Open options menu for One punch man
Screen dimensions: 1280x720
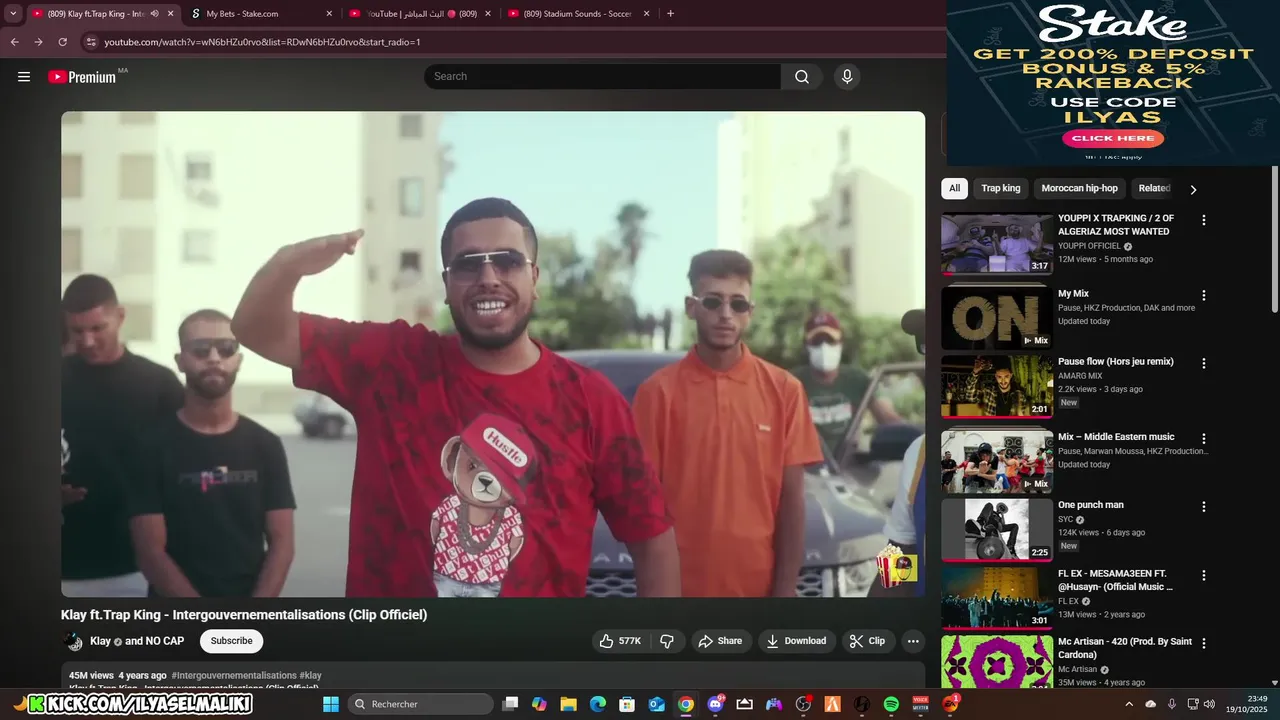pyautogui.click(x=1204, y=507)
